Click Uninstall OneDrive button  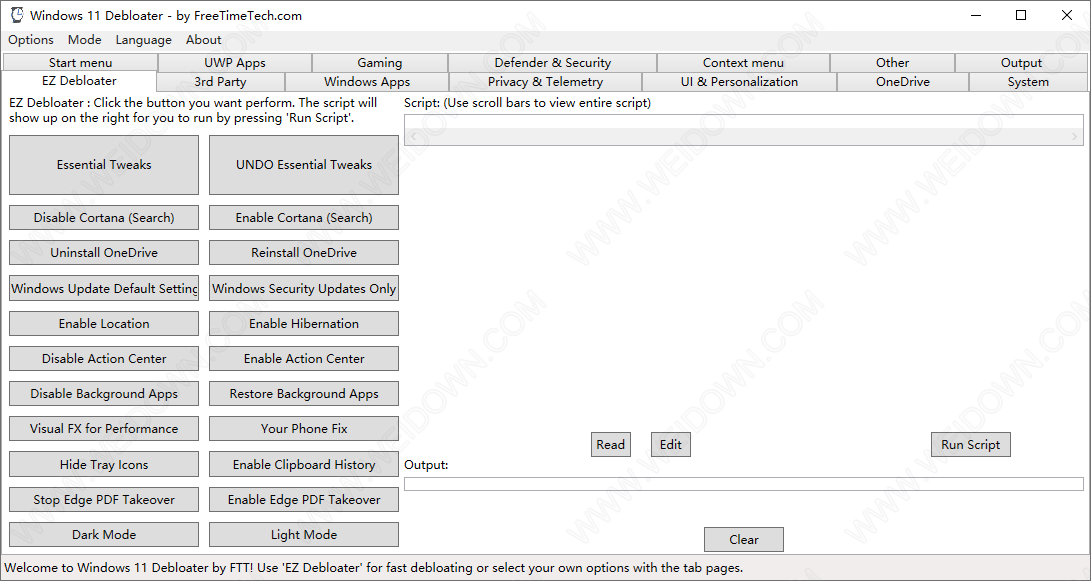[104, 253]
